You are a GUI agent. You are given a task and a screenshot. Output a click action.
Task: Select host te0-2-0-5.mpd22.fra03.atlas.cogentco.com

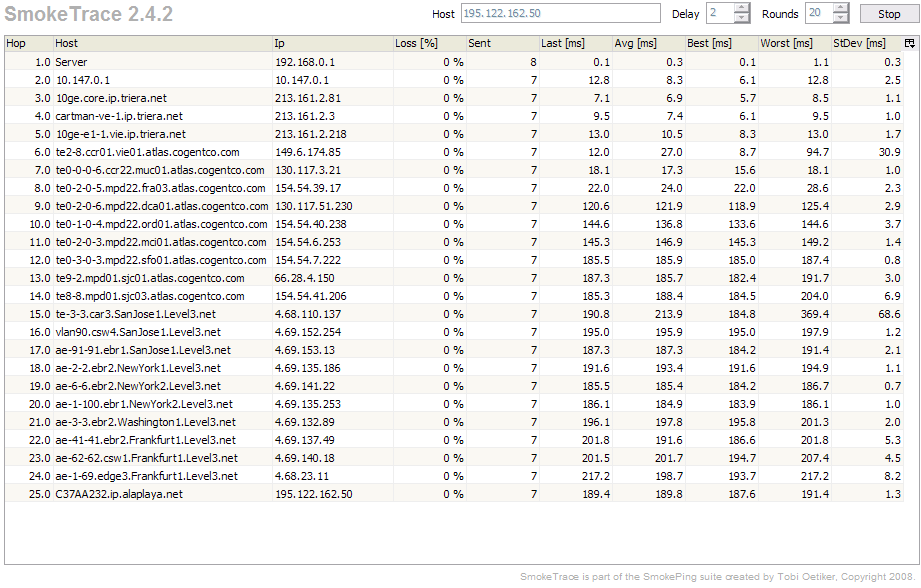point(160,189)
